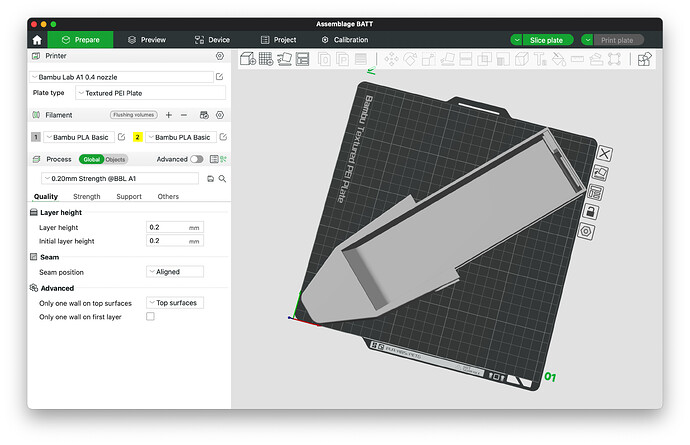Switch to the Device tab
This screenshot has width=690, height=445.
[x=212, y=40]
